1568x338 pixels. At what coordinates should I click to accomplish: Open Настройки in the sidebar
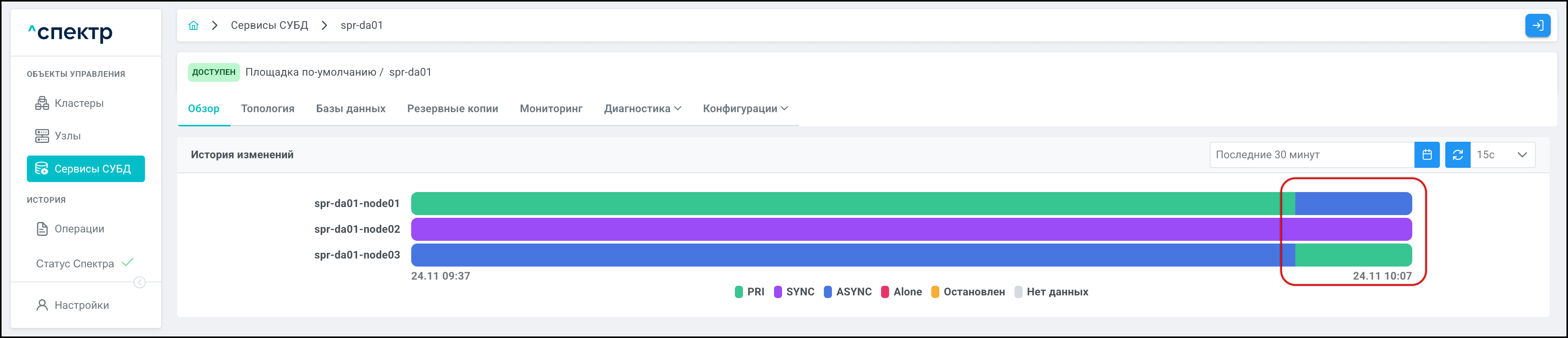[81, 305]
